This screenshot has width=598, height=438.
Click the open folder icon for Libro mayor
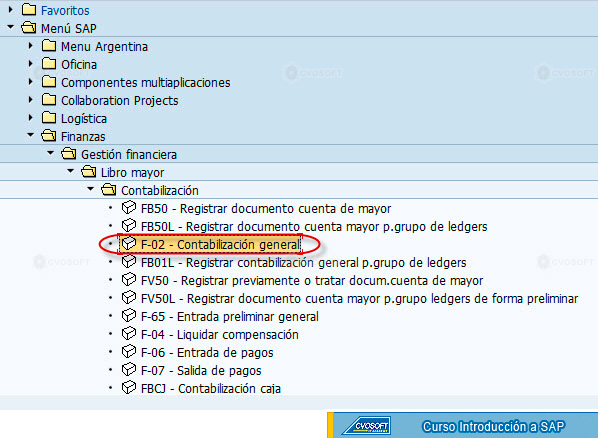tap(88, 172)
